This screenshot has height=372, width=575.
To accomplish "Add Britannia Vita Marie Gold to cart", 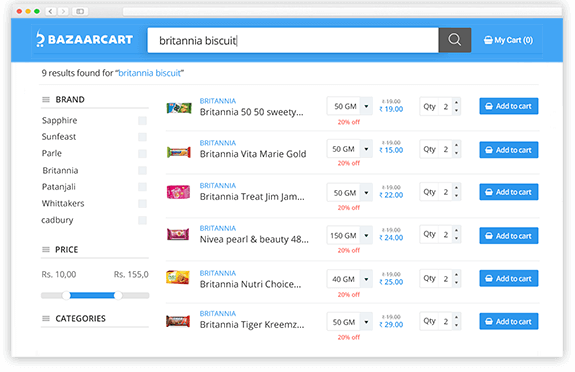I will click(509, 150).
